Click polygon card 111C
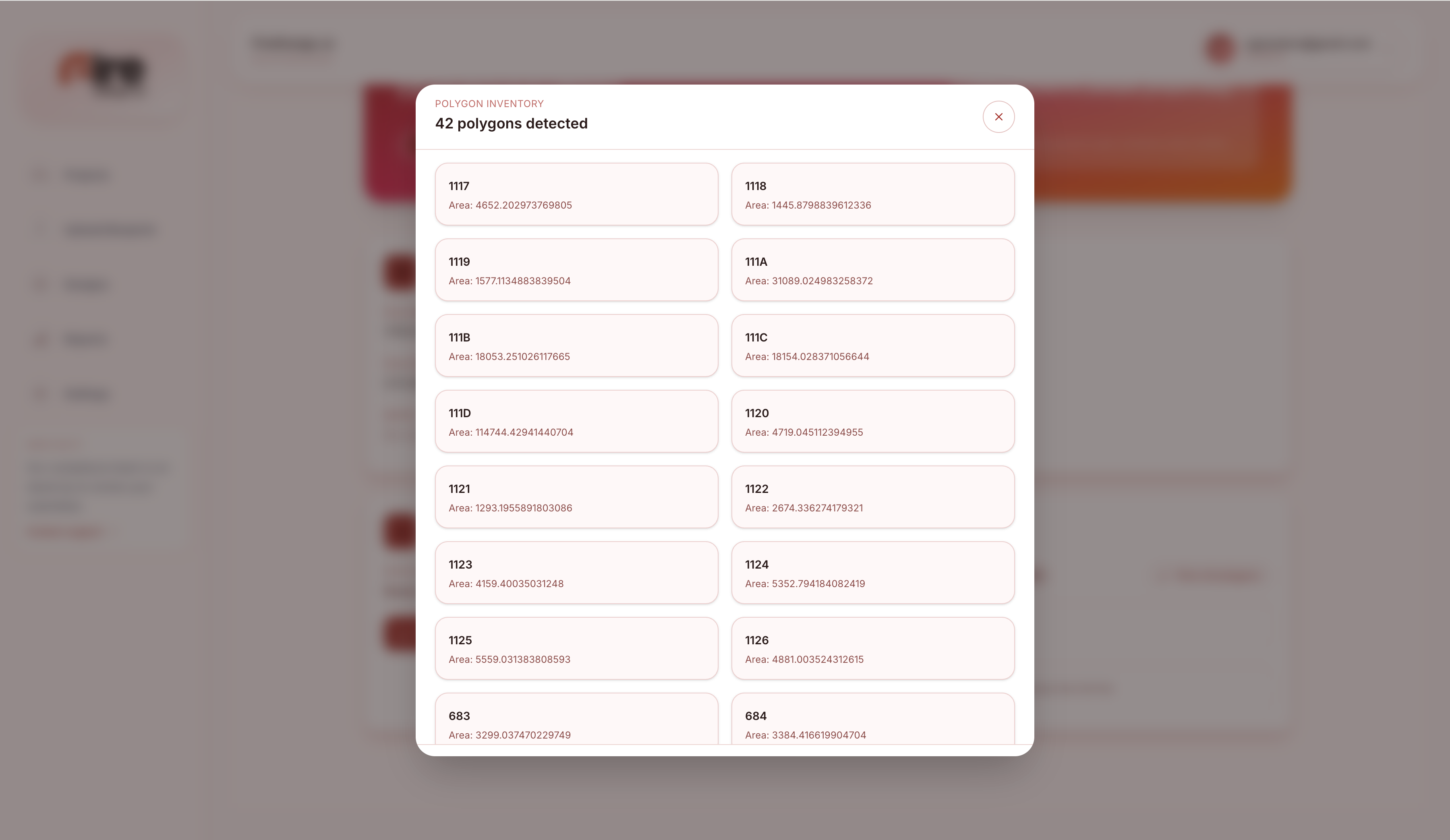 (872, 346)
